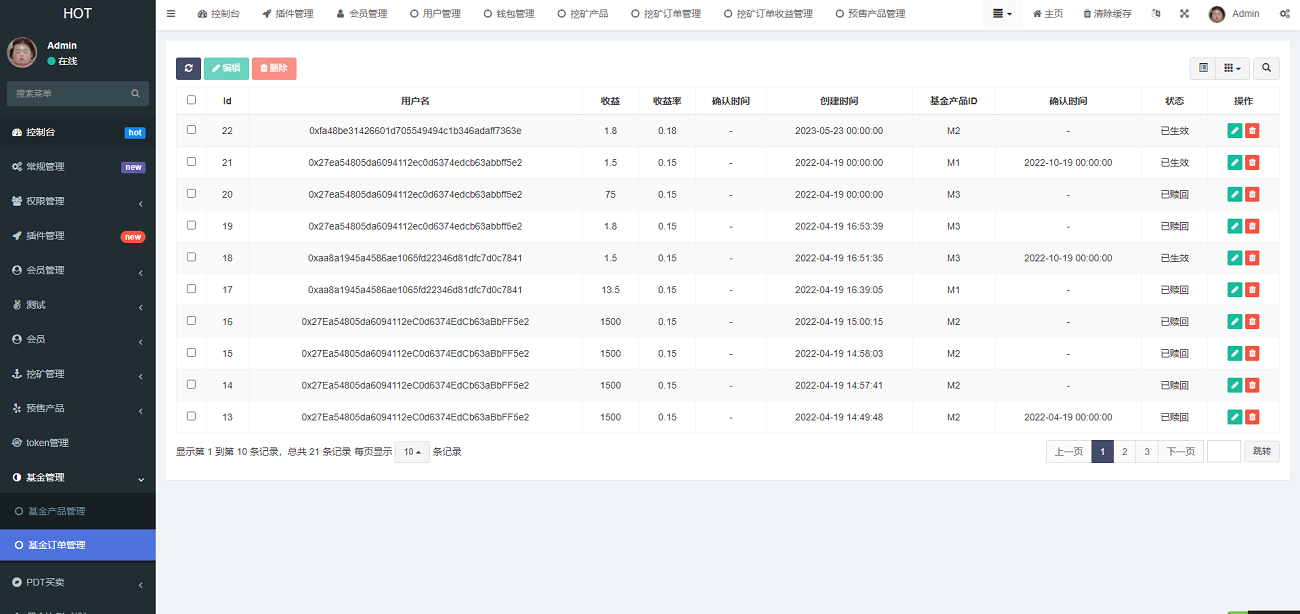
Task: Go to page 2 of the results
Action: tap(1125, 452)
